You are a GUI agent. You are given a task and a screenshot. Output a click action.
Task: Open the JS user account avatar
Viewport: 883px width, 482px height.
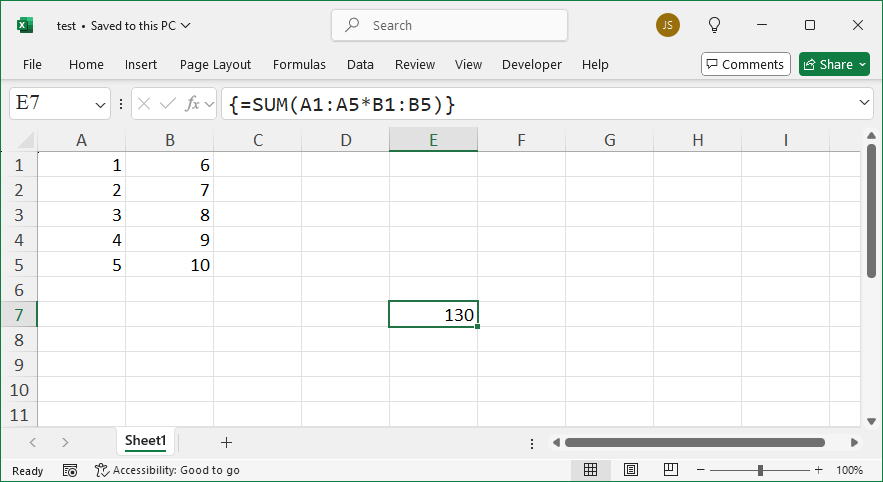pos(667,25)
